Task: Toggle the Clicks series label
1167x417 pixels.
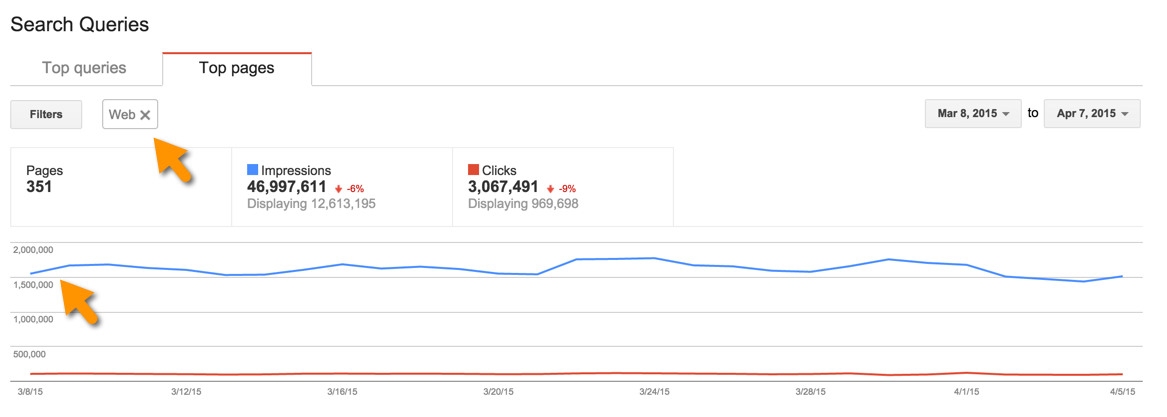Action: click(500, 170)
